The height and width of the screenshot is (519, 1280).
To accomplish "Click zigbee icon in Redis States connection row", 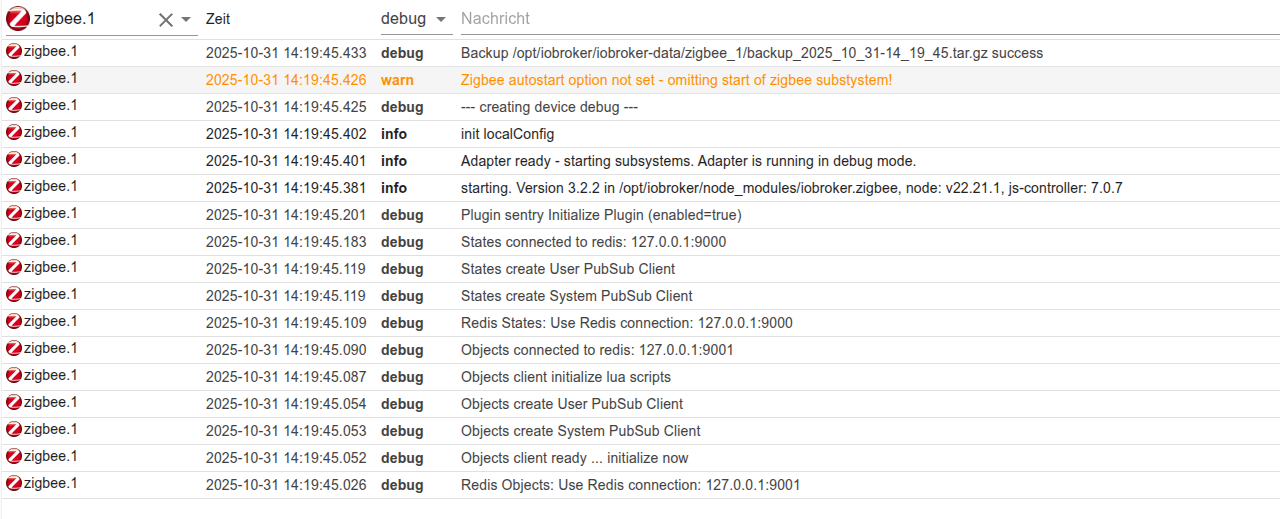I will pos(14,322).
